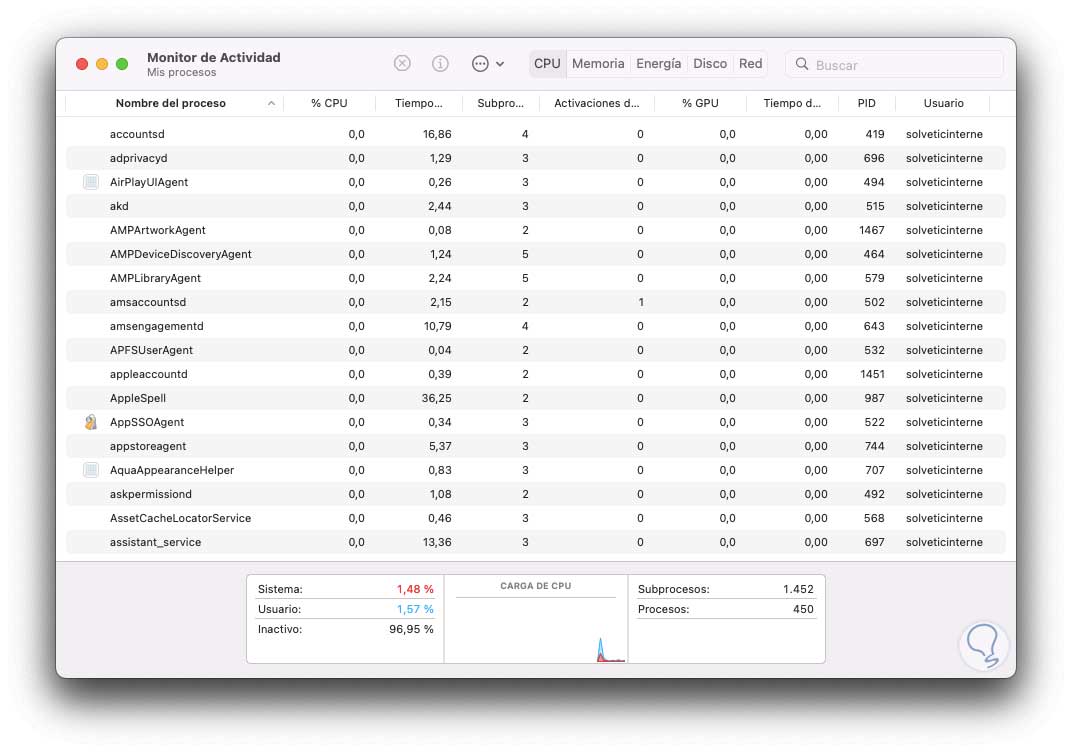Select the akd process row

tap(535, 206)
